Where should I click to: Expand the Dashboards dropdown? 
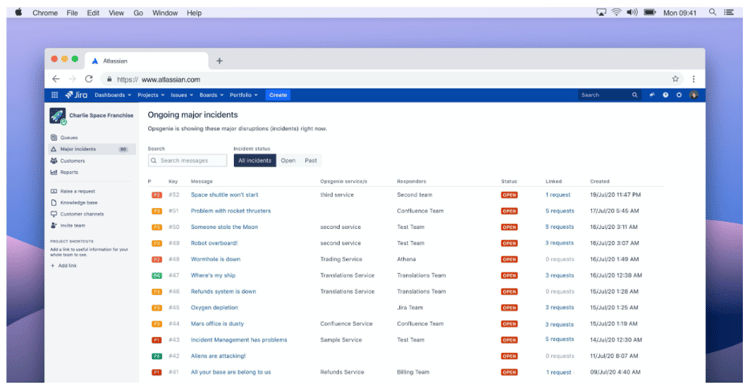113,95
